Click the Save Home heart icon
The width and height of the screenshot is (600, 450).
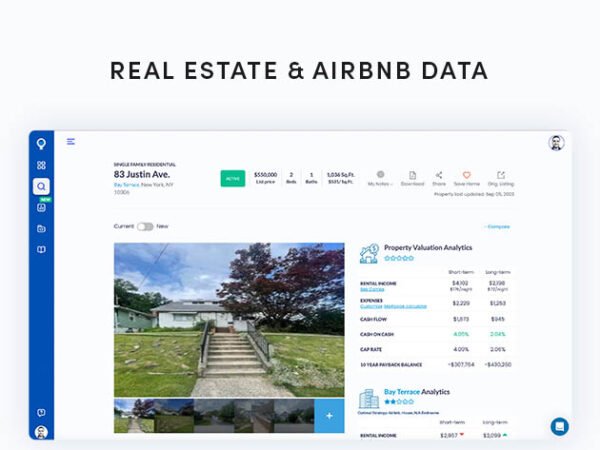pos(466,175)
